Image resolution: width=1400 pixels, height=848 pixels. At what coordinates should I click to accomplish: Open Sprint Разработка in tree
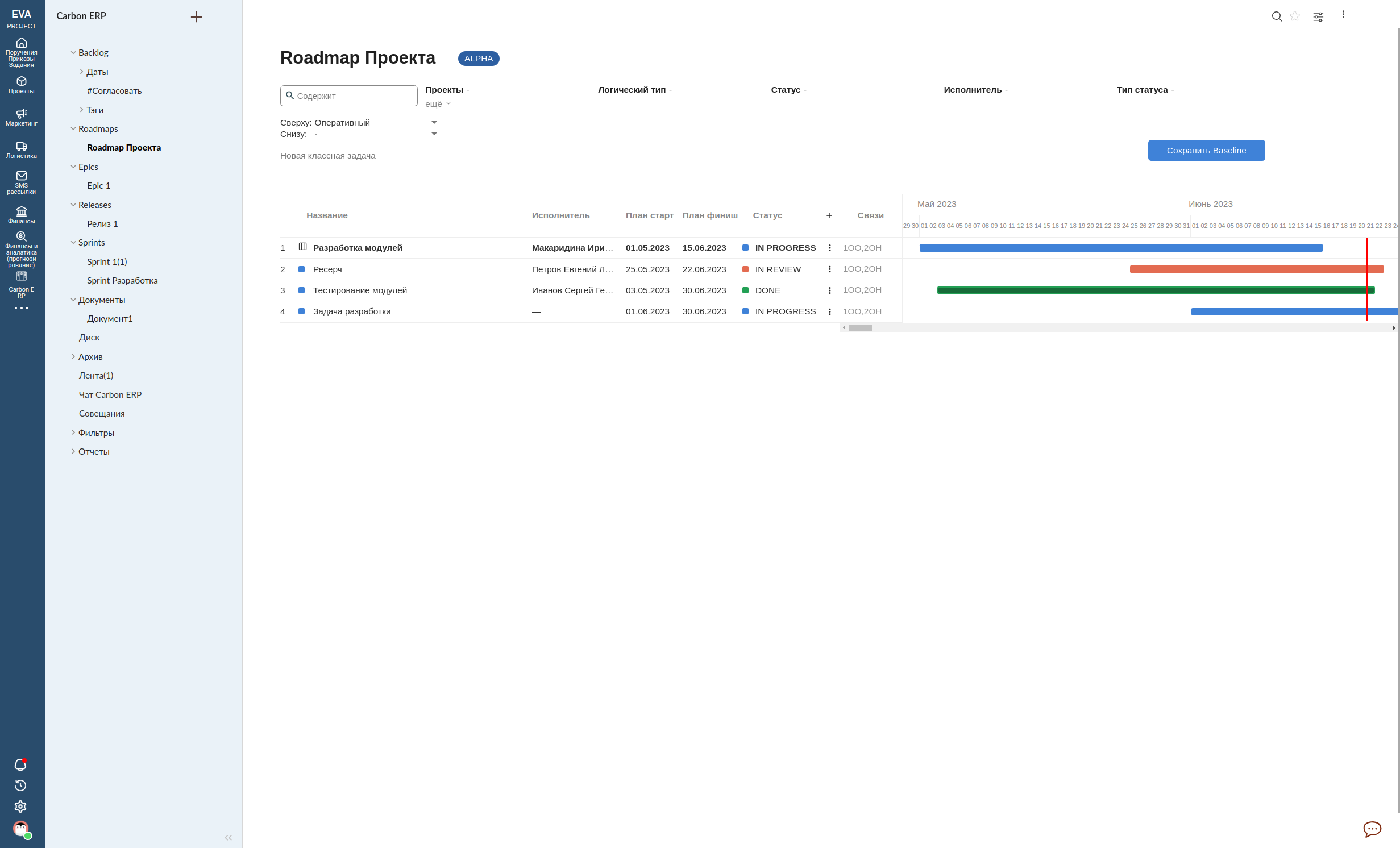pyautogui.click(x=122, y=281)
